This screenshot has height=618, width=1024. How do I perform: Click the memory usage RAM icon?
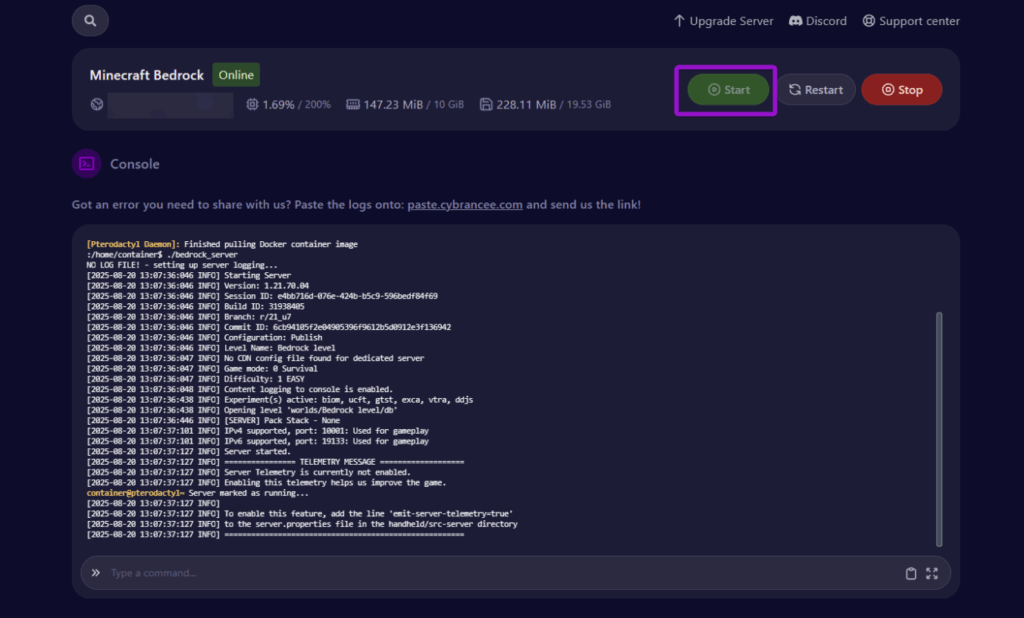click(x=353, y=105)
